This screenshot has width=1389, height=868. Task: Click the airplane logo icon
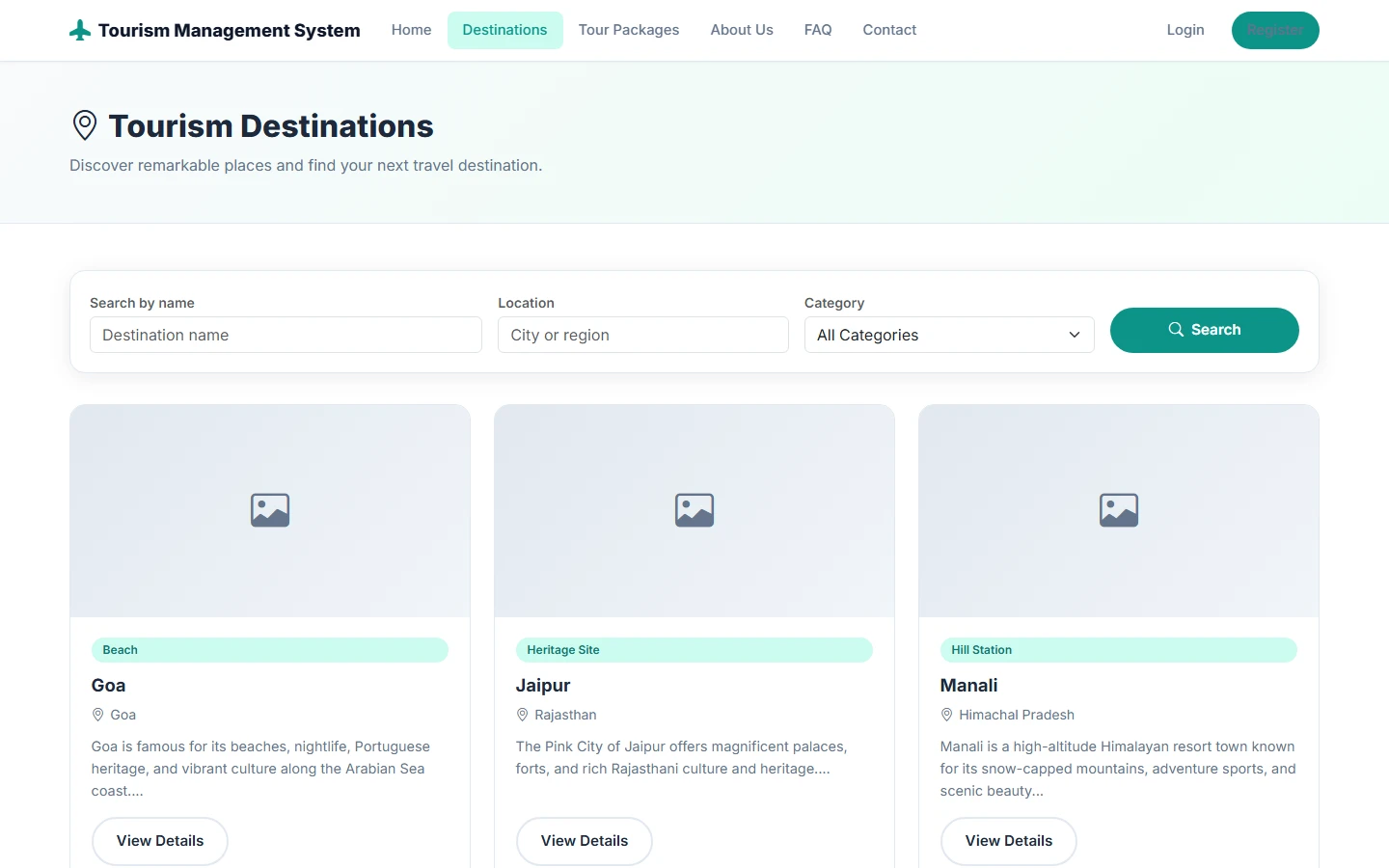click(x=80, y=31)
